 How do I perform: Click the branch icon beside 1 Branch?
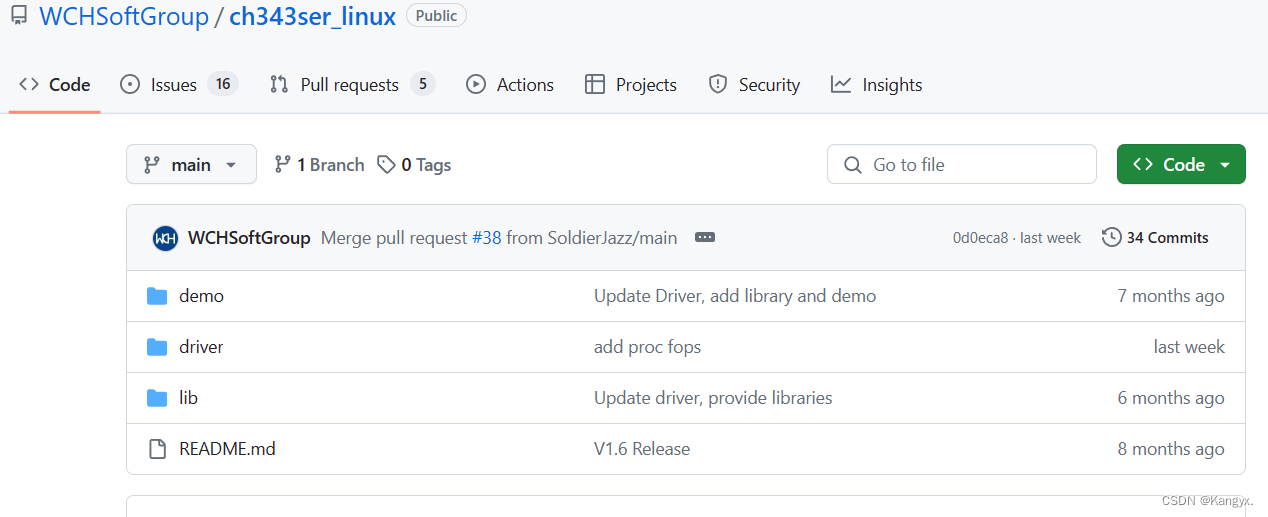283,165
